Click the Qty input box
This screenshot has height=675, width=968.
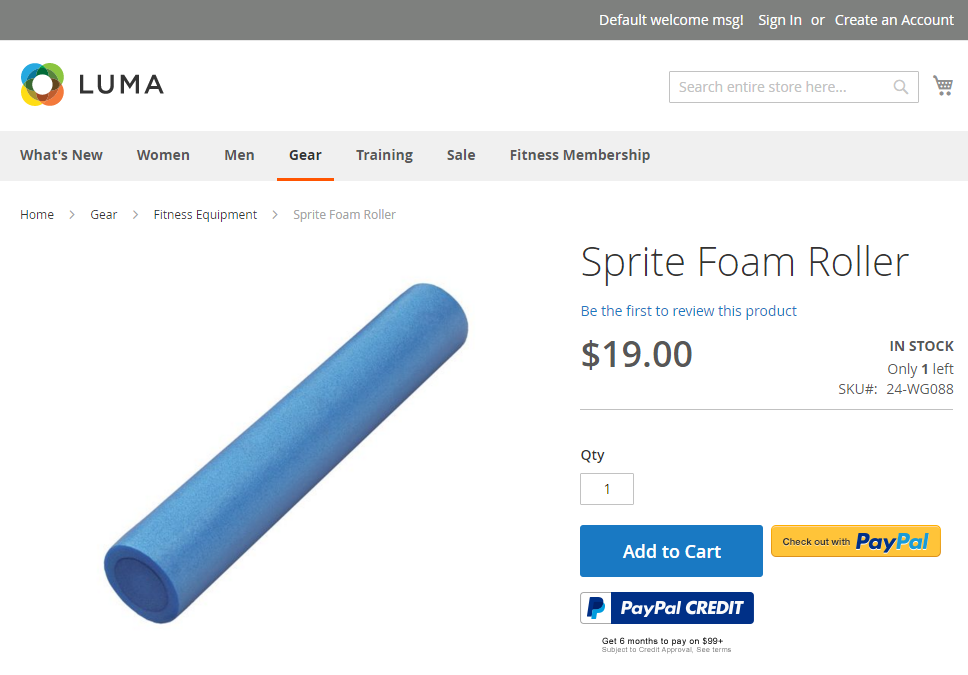[607, 489]
